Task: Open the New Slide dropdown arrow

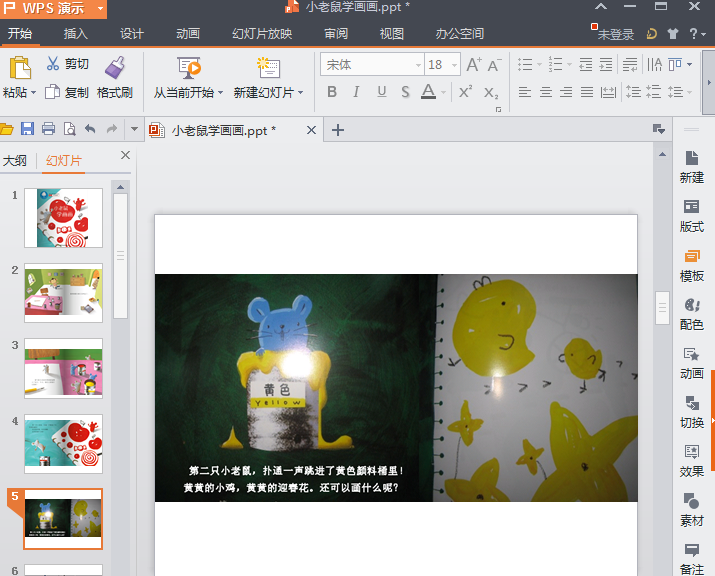Action: [x=301, y=93]
